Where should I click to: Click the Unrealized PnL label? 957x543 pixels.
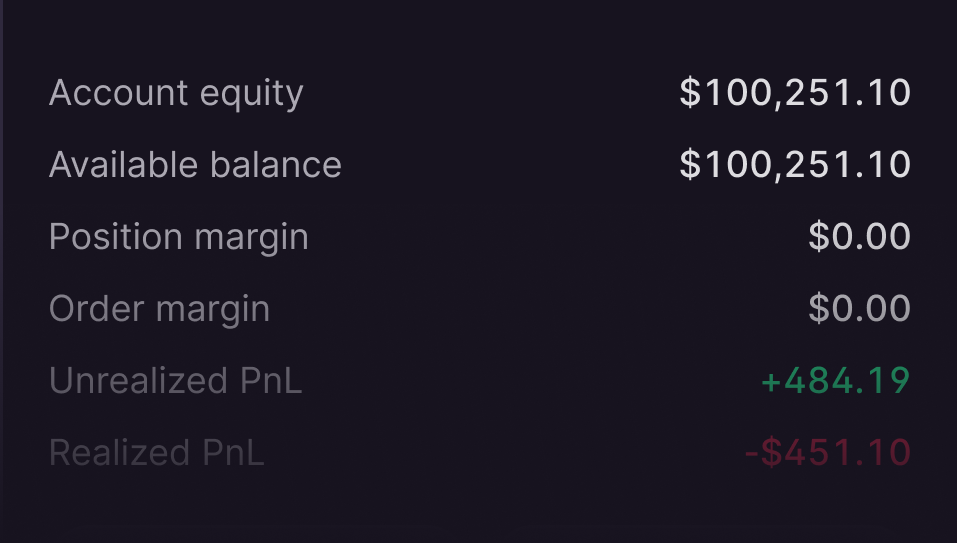click(x=175, y=381)
